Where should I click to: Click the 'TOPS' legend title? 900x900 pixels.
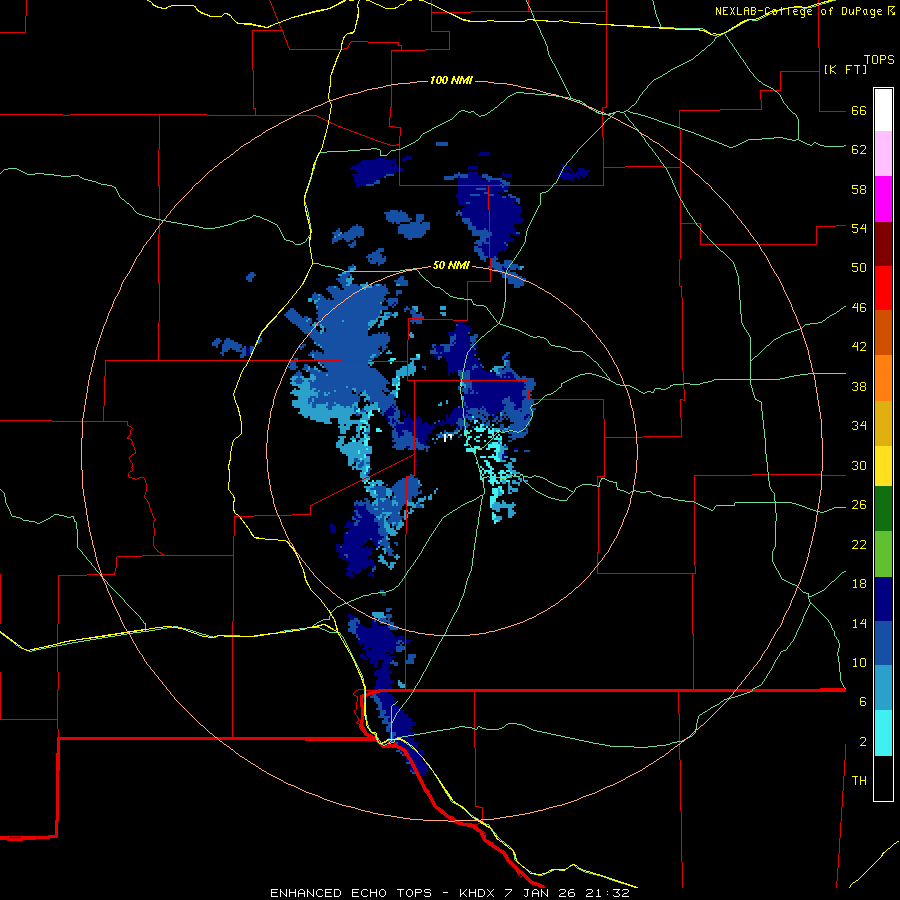coord(879,60)
